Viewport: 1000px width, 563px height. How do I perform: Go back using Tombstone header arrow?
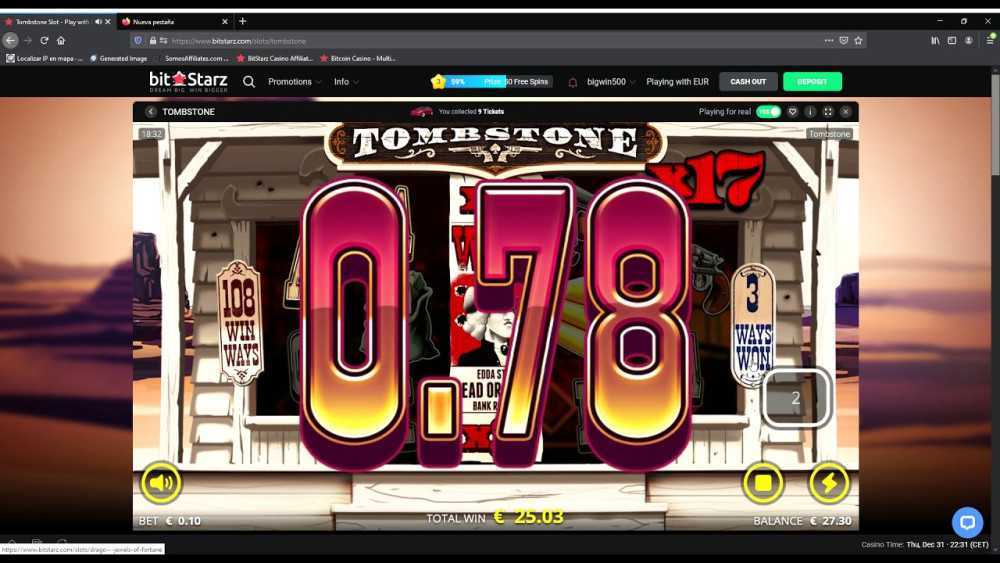tap(151, 112)
